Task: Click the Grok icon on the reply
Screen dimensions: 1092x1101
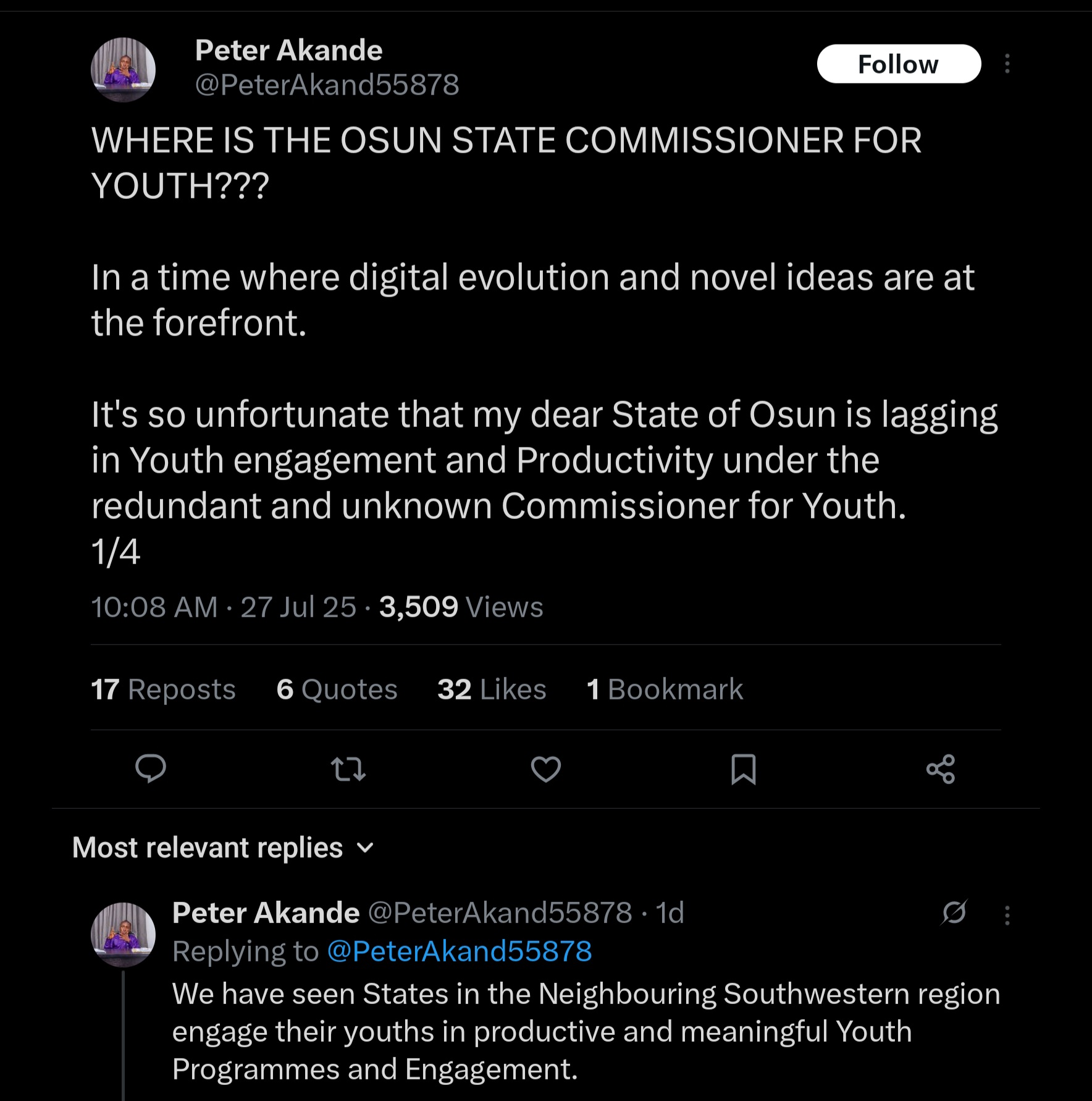Action: click(954, 913)
